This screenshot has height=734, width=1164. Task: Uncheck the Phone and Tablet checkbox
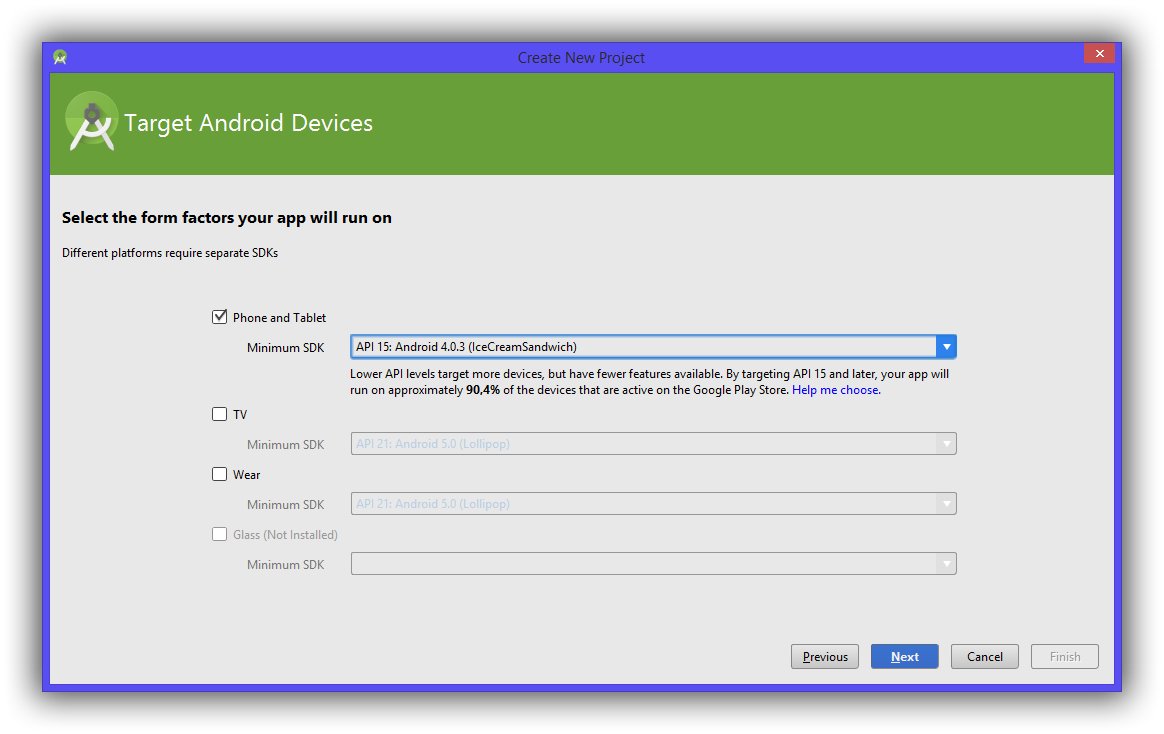[x=220, y=317]
